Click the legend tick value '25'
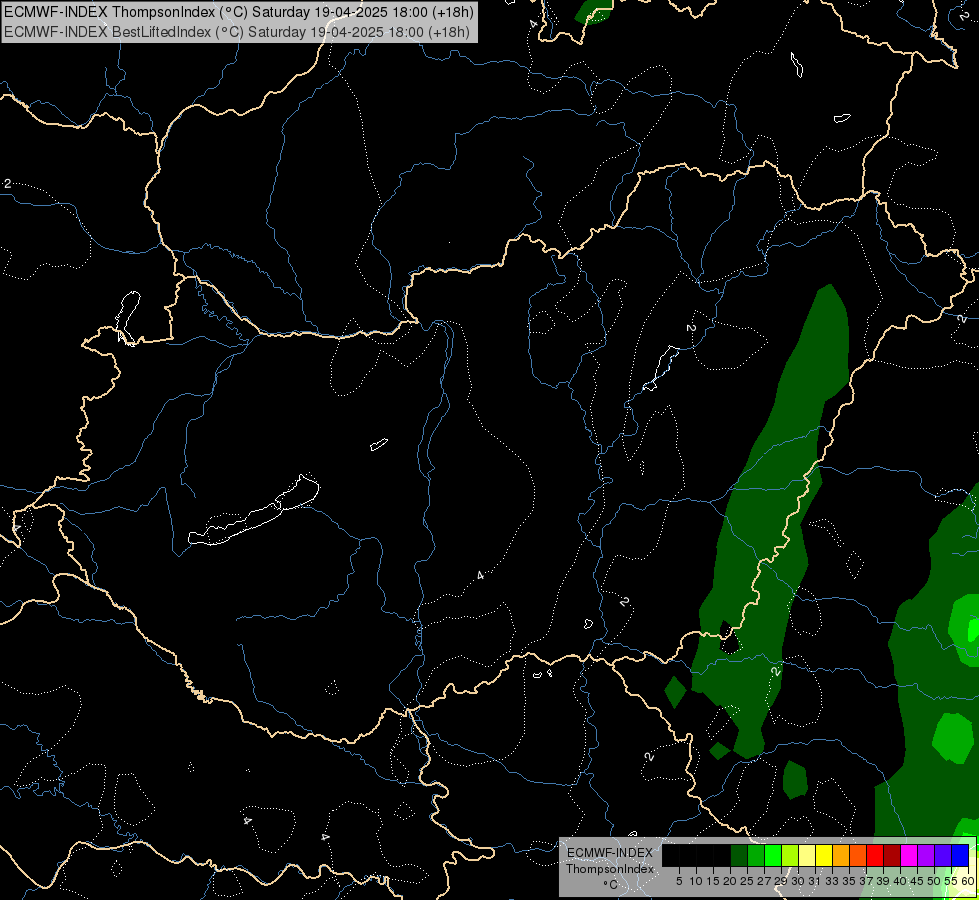 (x=747, y=881)
